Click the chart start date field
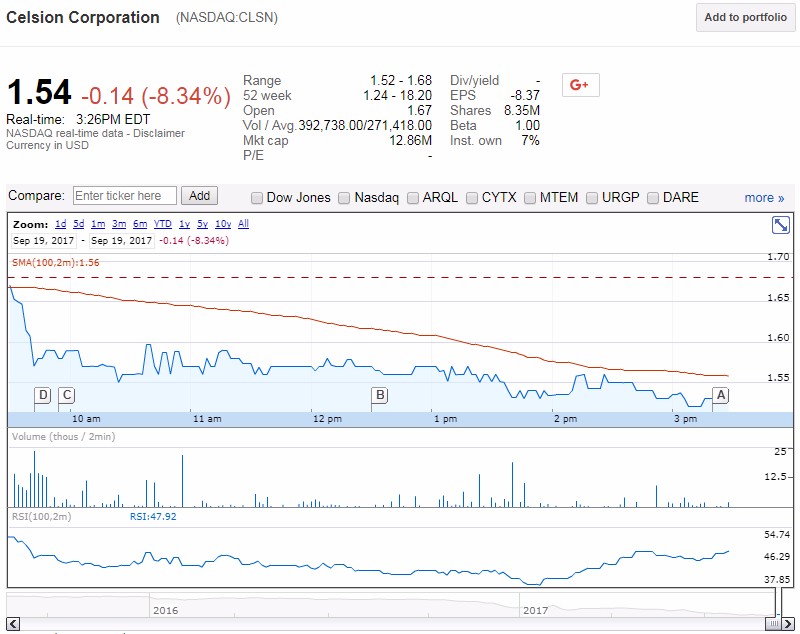The height and width of the screenshot is (634, 800). (43, 241)
